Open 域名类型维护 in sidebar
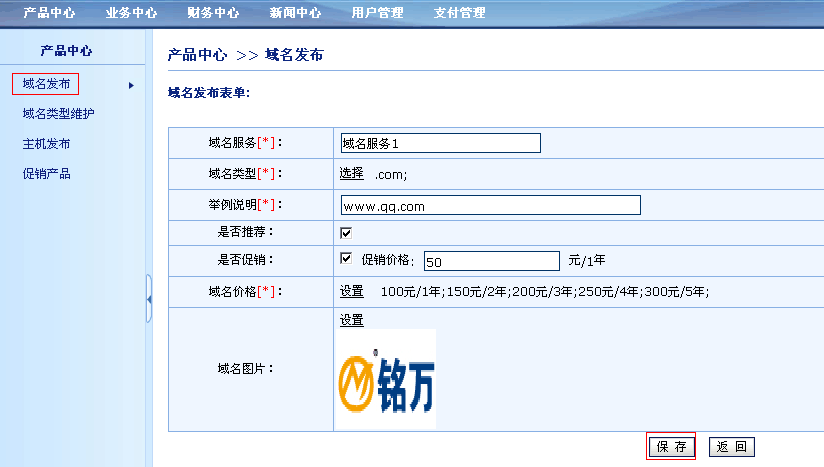 coord(58,114)
